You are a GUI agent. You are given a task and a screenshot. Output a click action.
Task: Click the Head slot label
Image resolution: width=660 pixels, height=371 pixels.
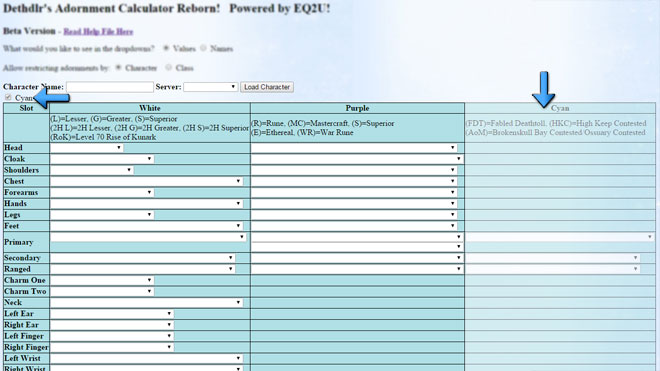(x=13, y=148)
